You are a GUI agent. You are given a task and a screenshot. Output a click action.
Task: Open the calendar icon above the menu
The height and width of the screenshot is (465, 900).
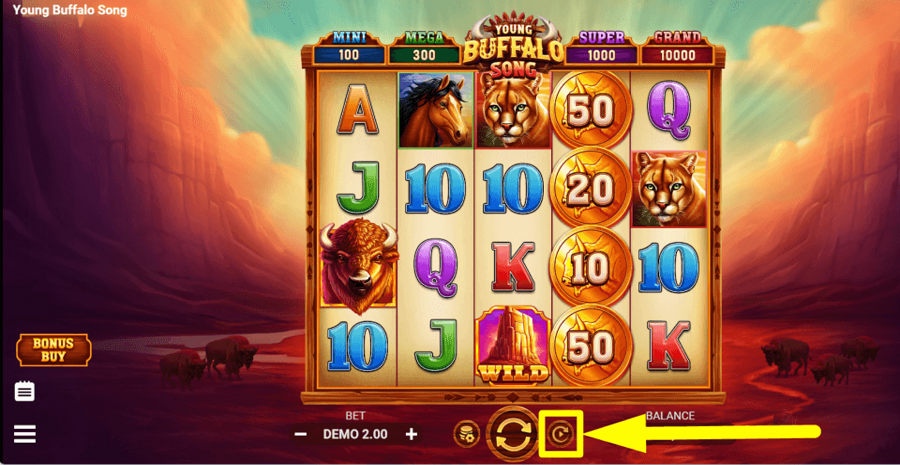25,392
